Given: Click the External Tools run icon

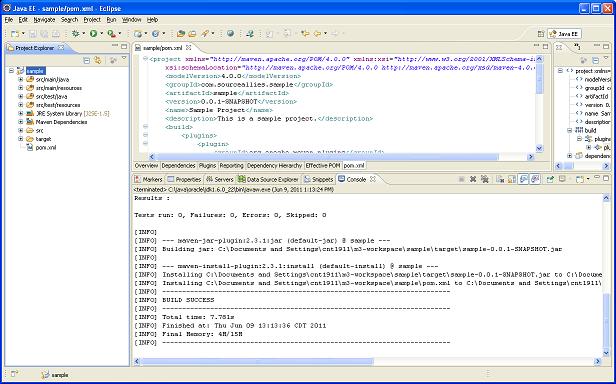Looking at the screenshot, I should (112, 34).
